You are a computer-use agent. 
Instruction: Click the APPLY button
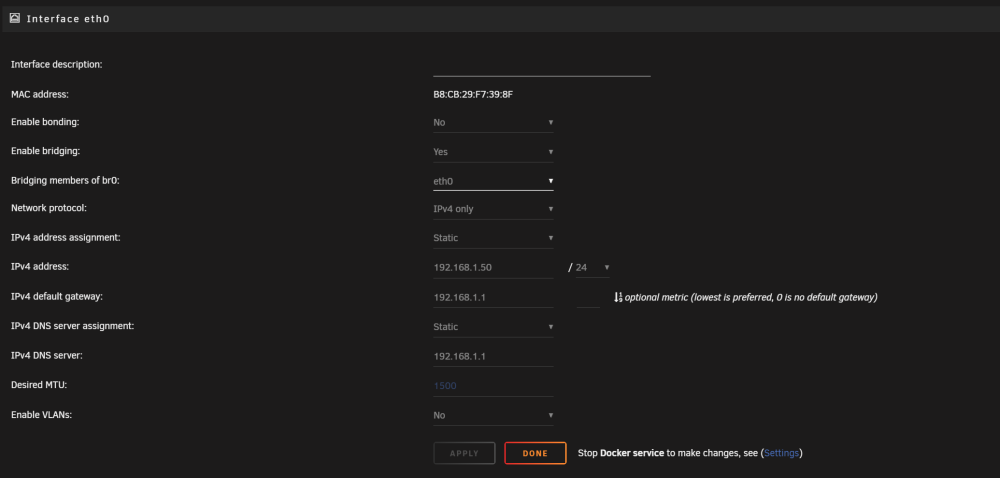coord(464,453)
